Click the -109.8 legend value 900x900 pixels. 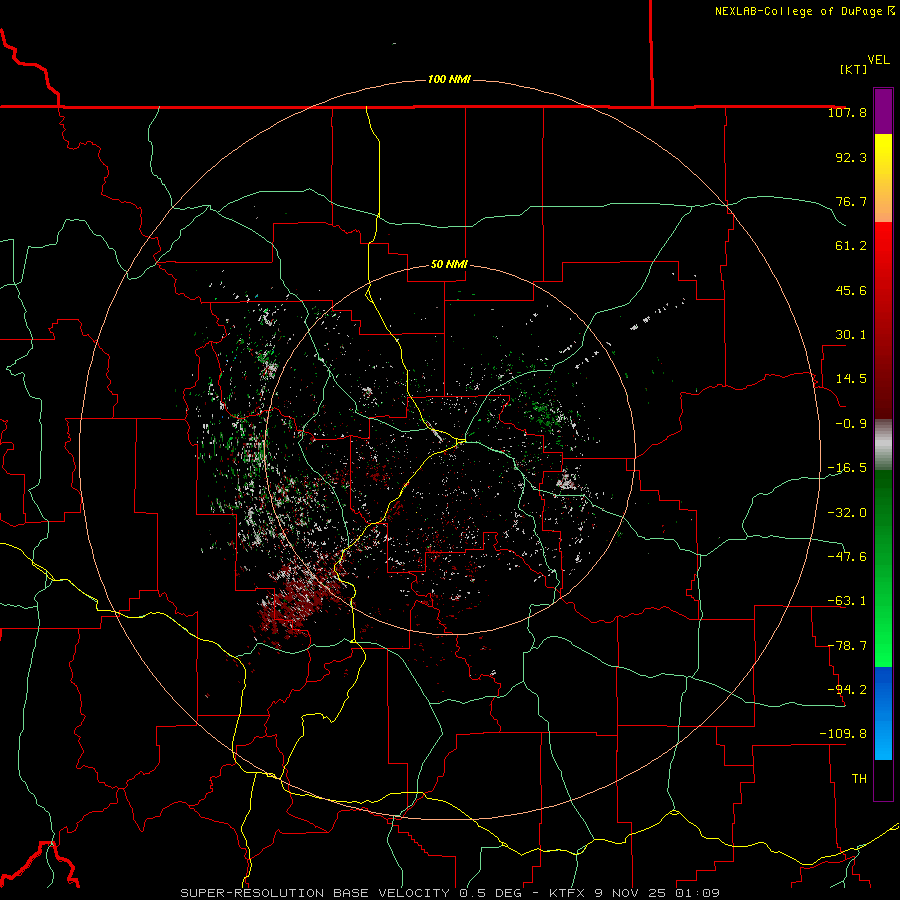(843, 734)
